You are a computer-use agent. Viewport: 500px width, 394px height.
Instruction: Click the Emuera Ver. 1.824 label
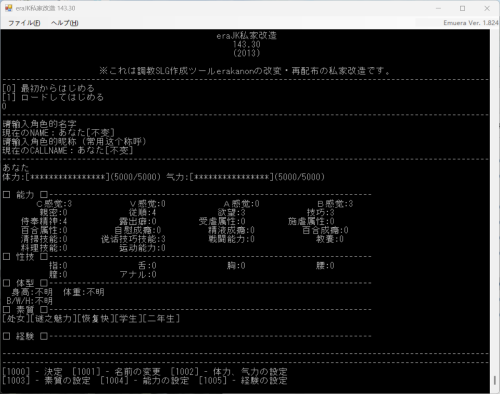471,23
